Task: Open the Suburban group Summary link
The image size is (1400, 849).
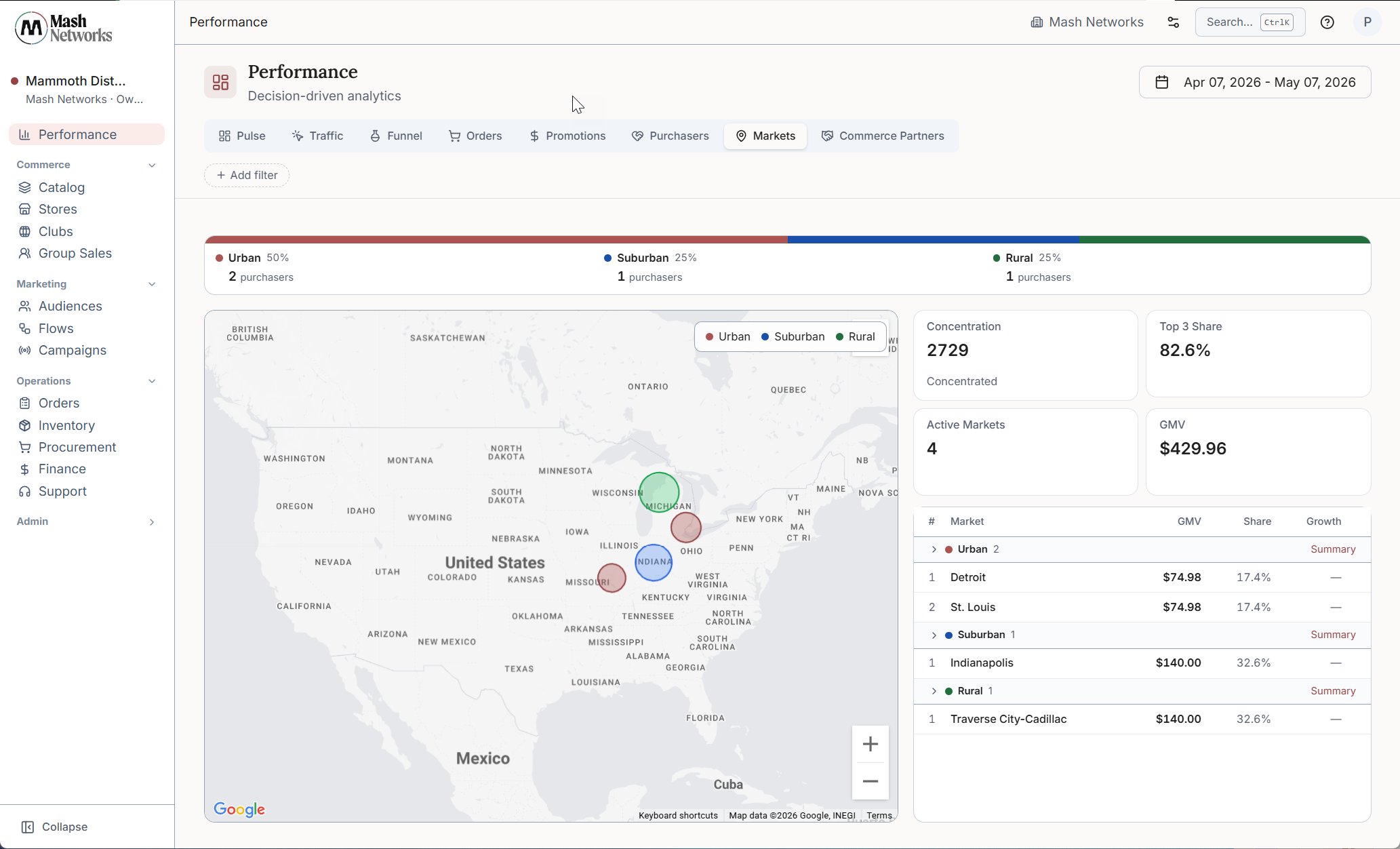Action: [1333, 635]
